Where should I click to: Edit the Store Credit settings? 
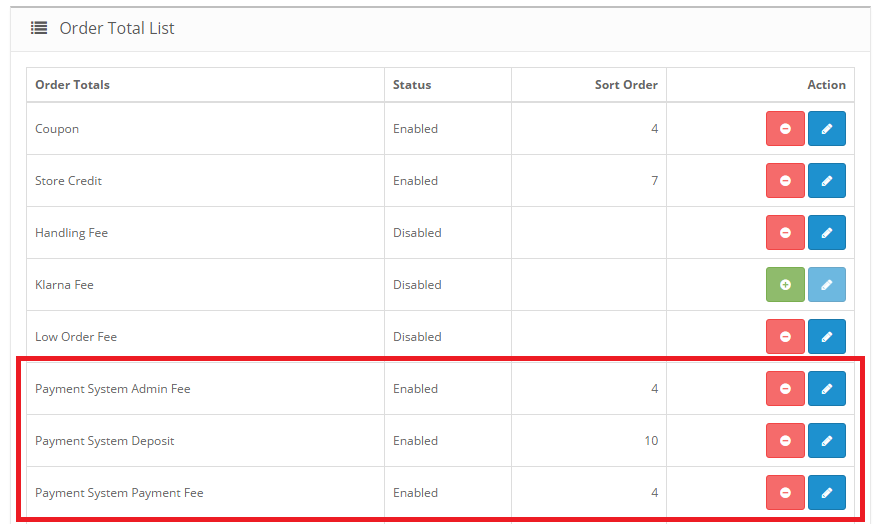pyautogui.click(x=826, y=181)
